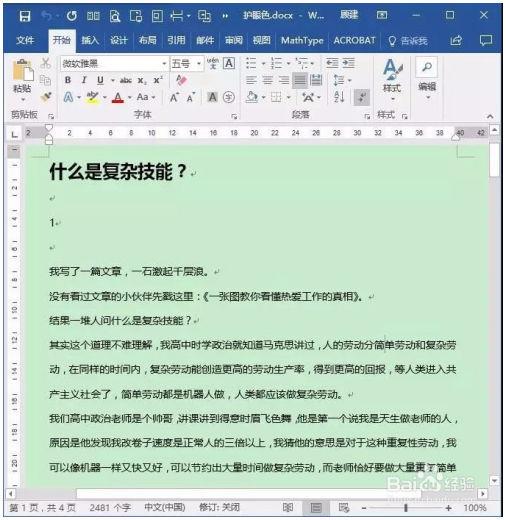Click the Sort A-Z icon
506x520 pixels.
pos(339,97)
